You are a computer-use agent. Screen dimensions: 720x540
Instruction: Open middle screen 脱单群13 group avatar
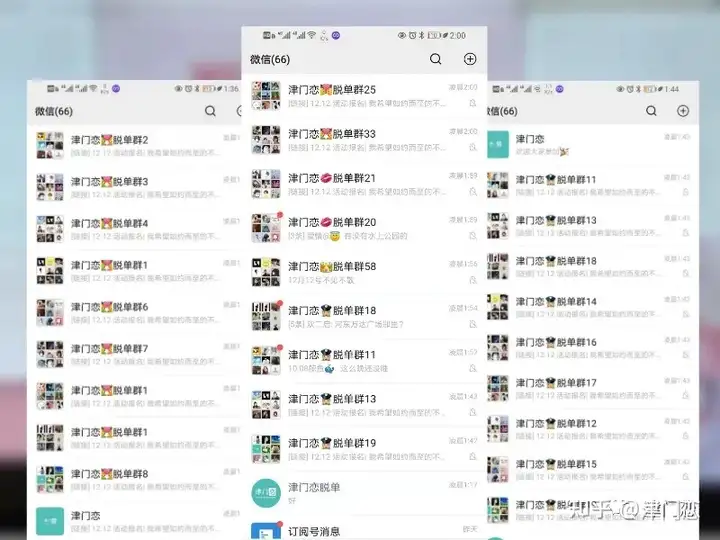[x=266, y=405]
